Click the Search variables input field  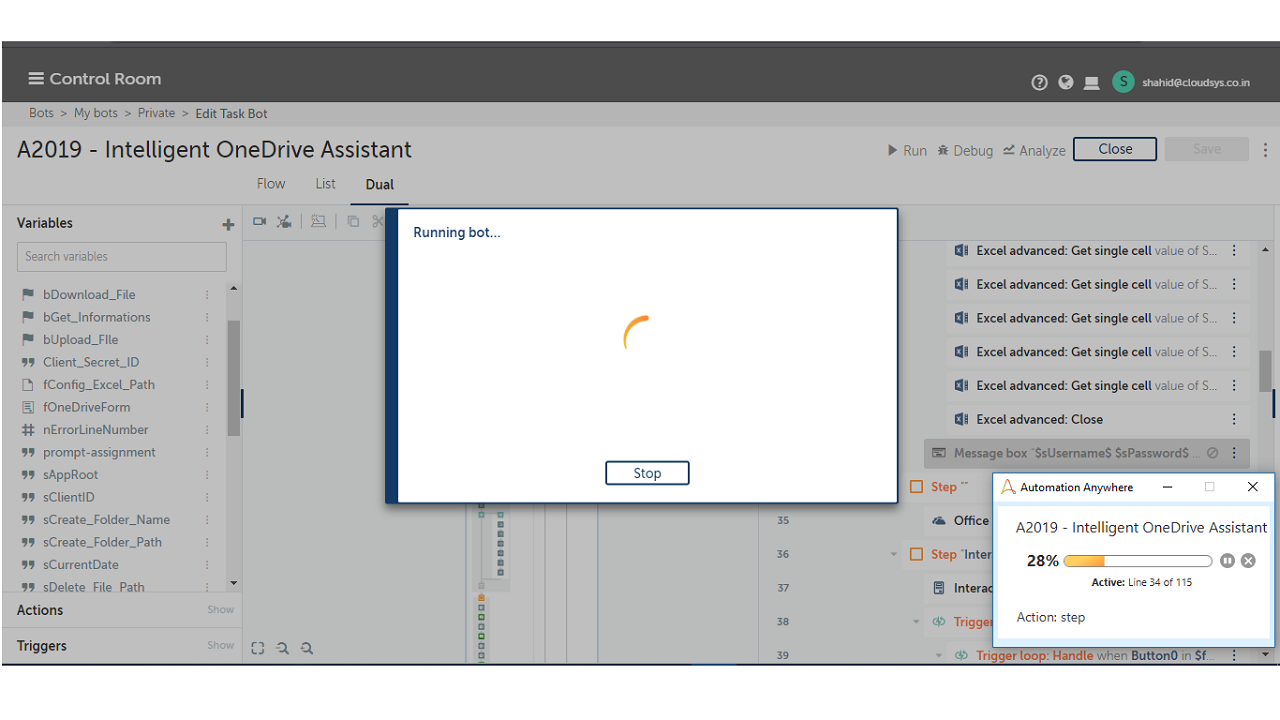pyautogui.click(x=122, y=257)
